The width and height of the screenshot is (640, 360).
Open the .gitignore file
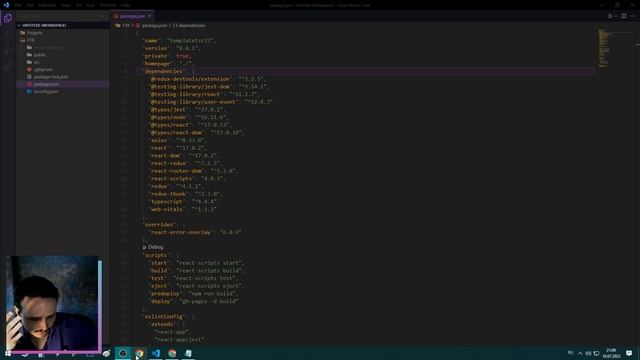(43, 69)
